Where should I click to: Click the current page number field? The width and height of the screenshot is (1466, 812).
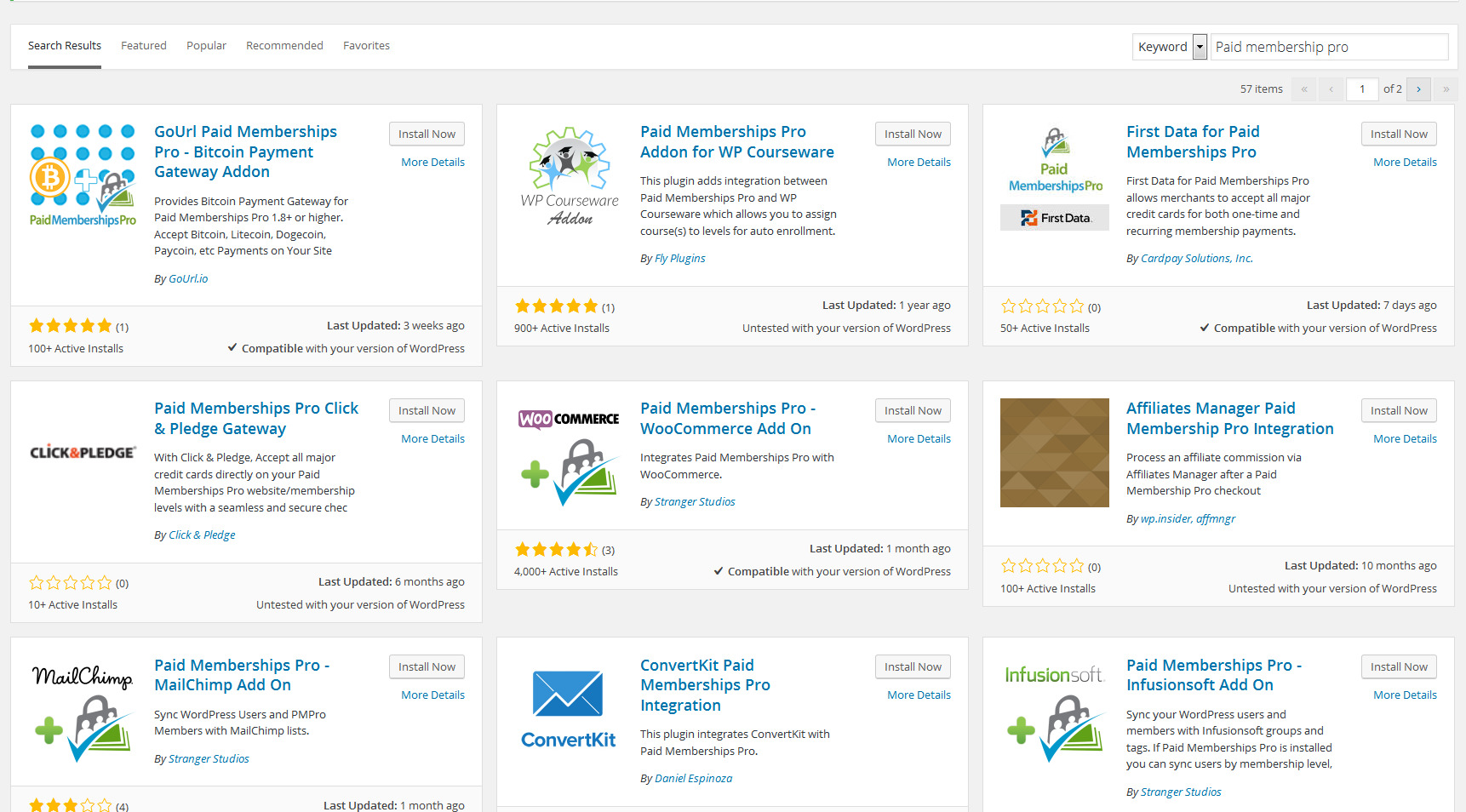click(x=1362, y=89)
